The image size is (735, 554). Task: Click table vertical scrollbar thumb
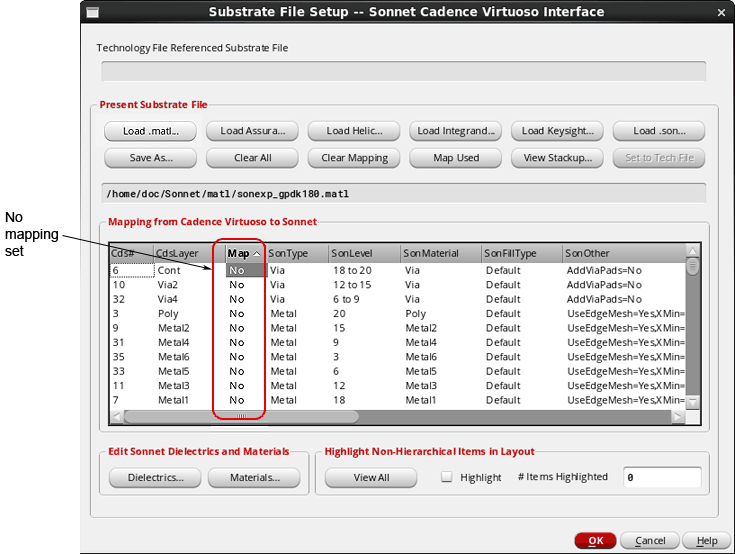tap(692, 267)
